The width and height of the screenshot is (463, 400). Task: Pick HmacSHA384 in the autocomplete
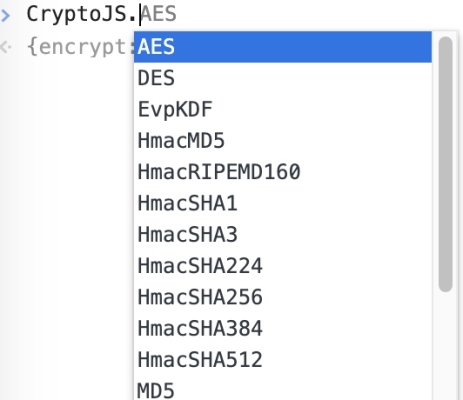pyautogui.click(x=283, y=329)
